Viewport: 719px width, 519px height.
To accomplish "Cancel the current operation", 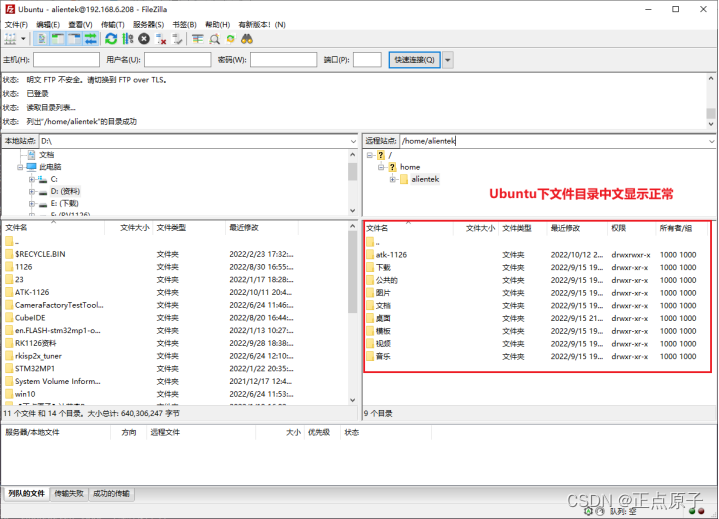I will pos(144,39).
